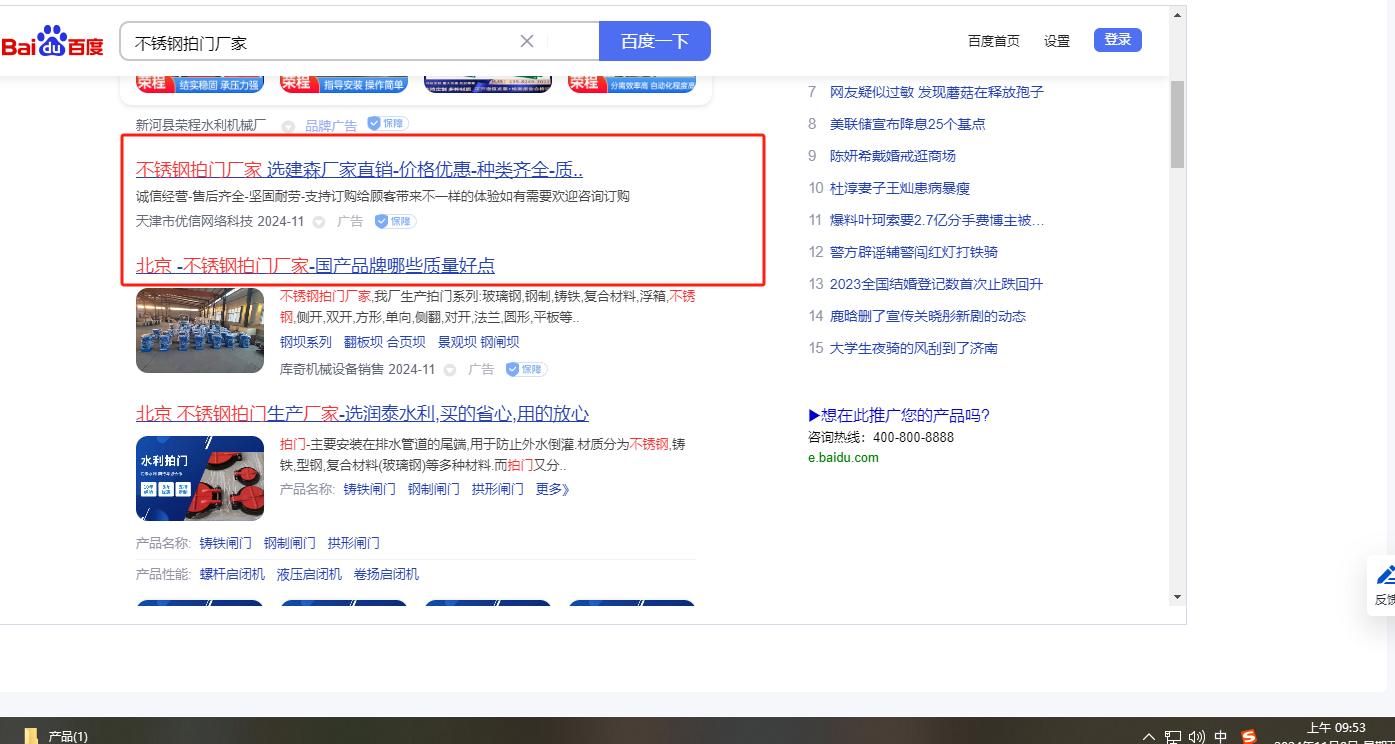
Task: Open the volume icon in system tray
Action: pyautogui.click(x=1196, y=737)
